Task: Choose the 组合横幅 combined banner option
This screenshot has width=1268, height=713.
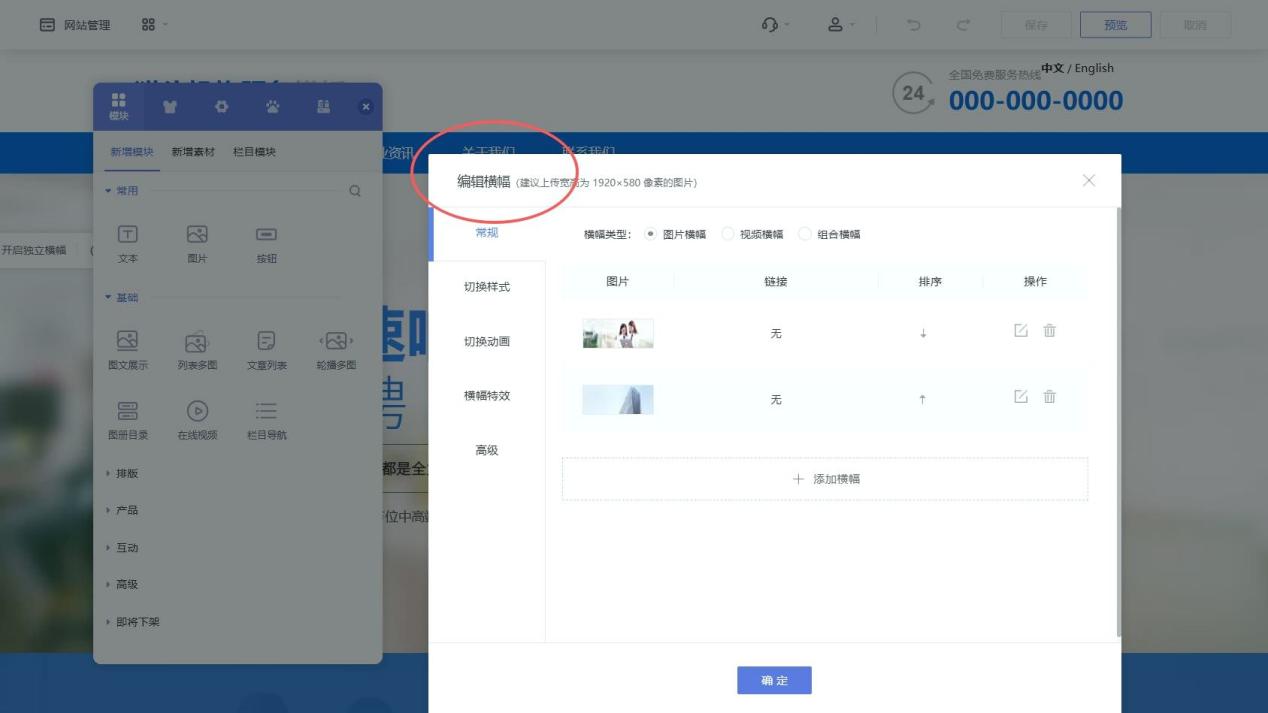Action: click(805, 234)
